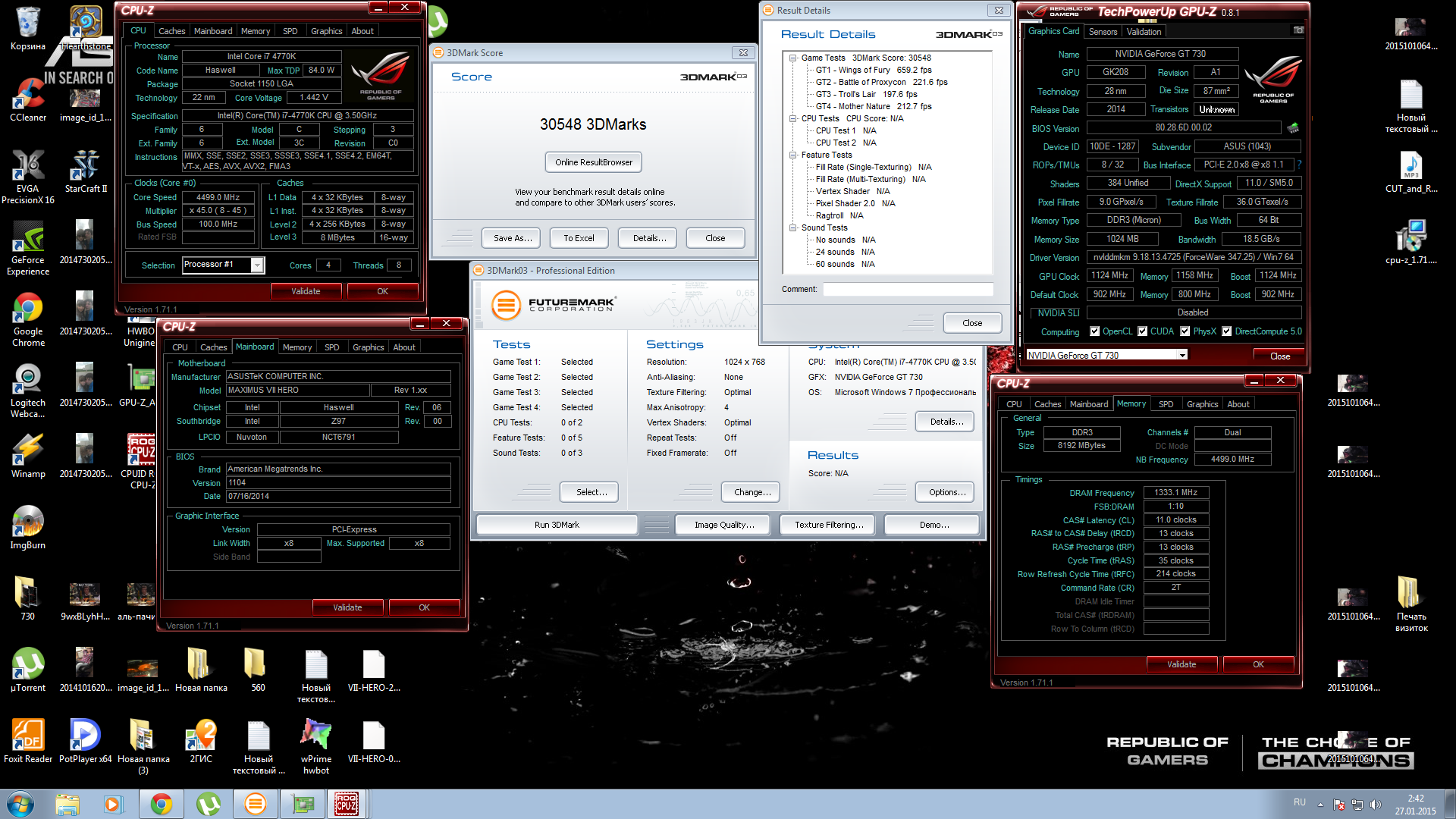Toggle the OpenCL checkbox in GPU-Z
Image resolution: width=1456 pixels, height=819 pixels.
point(1094,331)
